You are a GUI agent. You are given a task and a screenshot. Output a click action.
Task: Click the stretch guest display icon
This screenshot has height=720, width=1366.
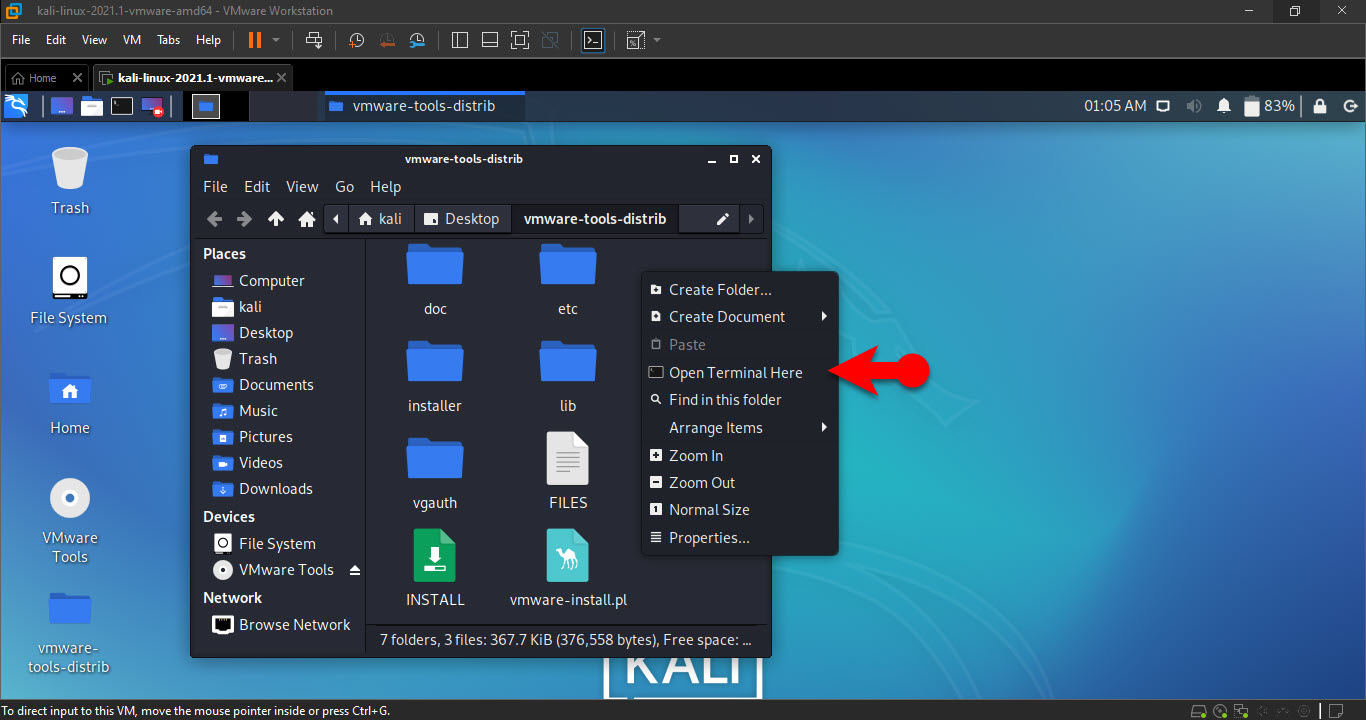click(x=636, y=40)
